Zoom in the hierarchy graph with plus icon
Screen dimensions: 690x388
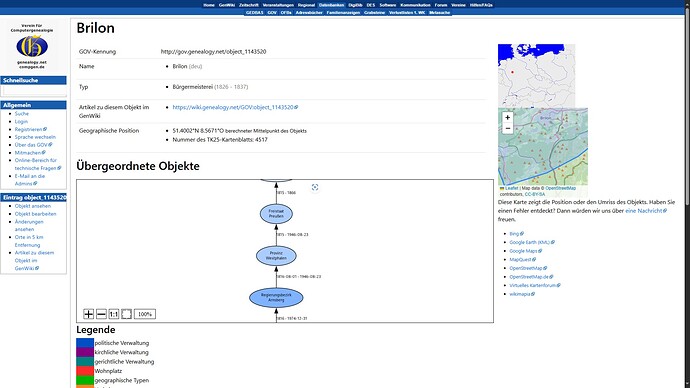click(x=88, y=314)
